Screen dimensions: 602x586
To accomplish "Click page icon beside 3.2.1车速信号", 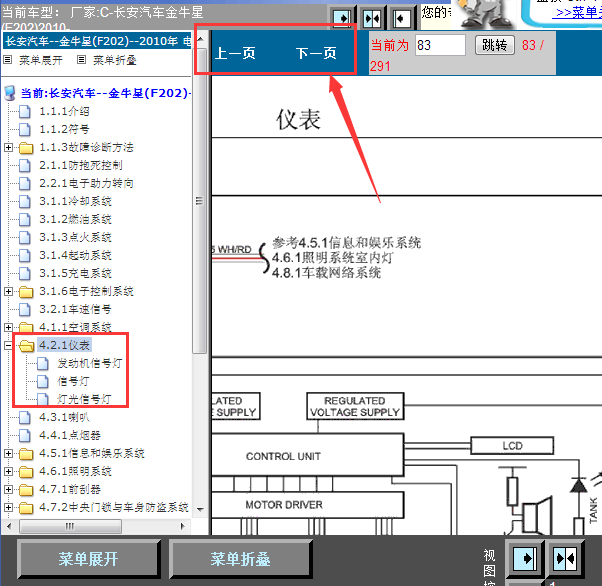I will point(25,310).
